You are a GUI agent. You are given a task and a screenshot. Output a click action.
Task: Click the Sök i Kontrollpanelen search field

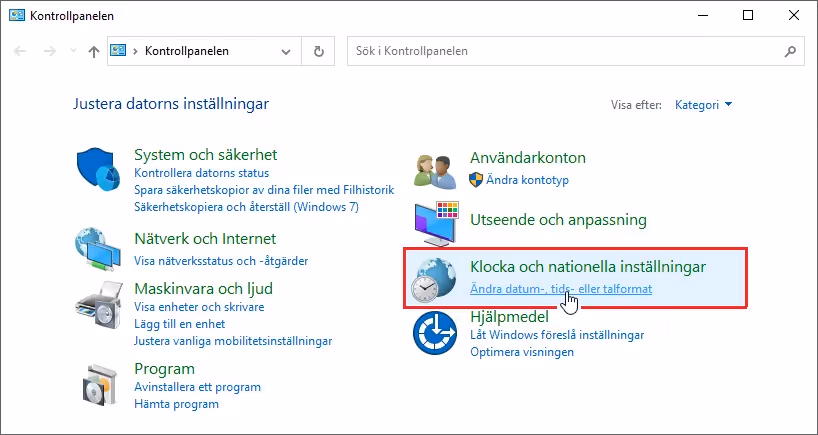575,51
